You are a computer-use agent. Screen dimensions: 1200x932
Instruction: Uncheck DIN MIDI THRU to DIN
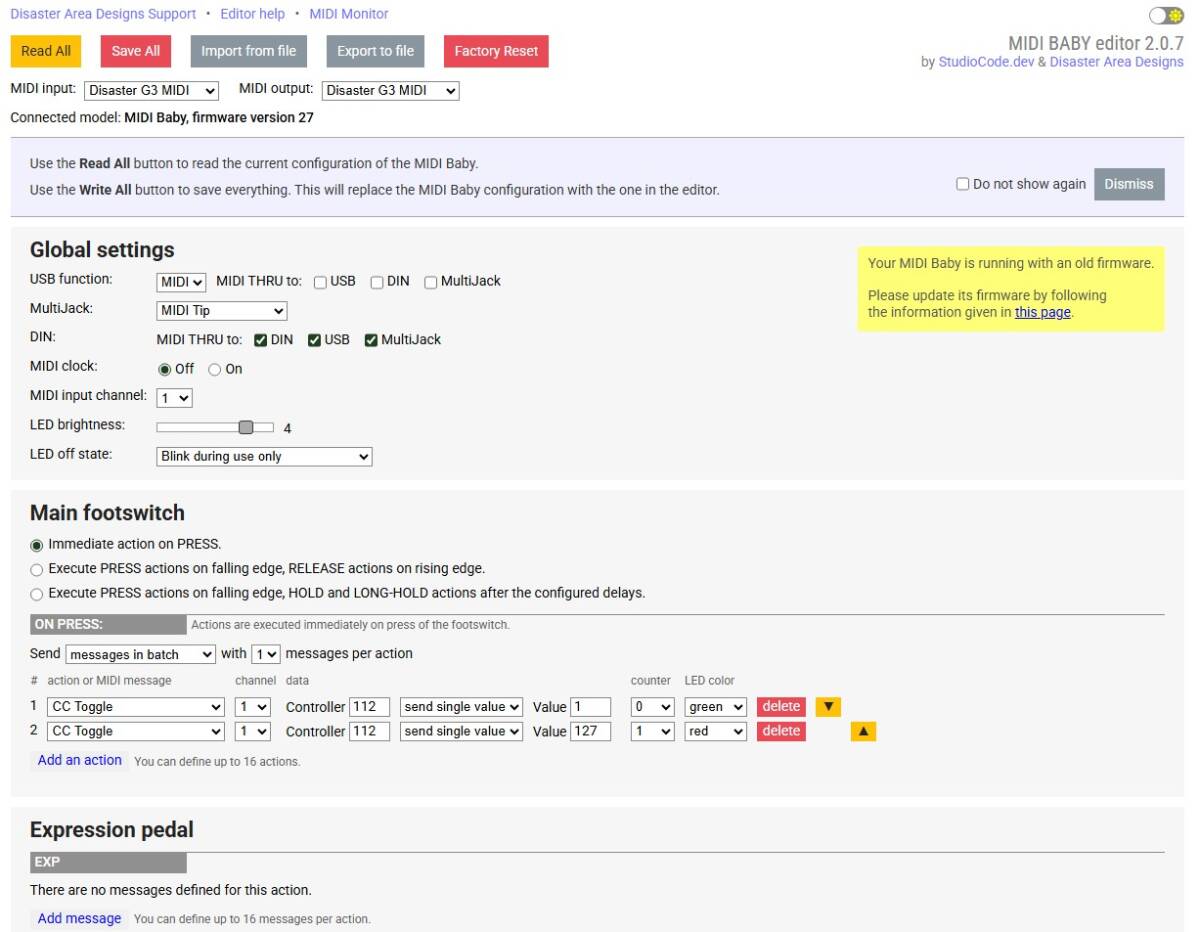[261, 340]
